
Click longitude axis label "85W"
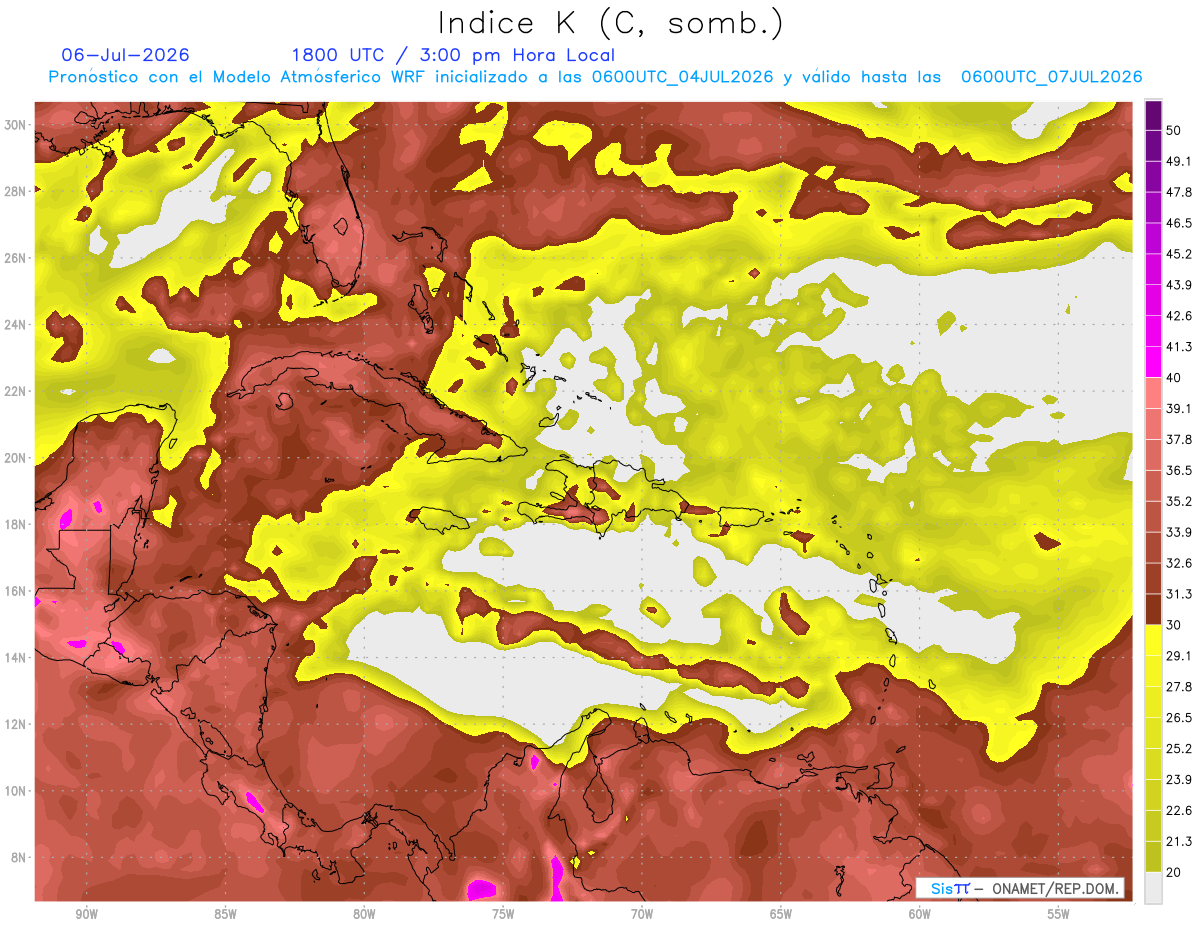tap(225, 915)
